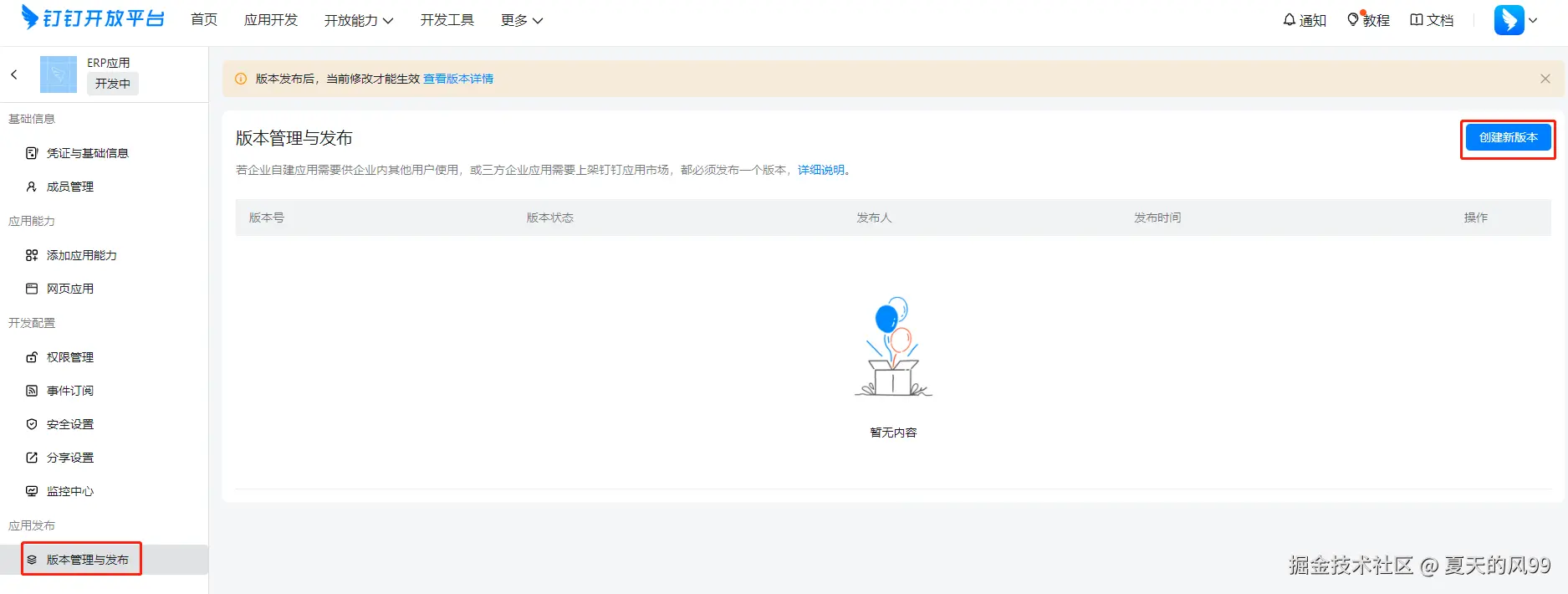
Task: Go to 首页 in the top nav
Action: [204, 19]
